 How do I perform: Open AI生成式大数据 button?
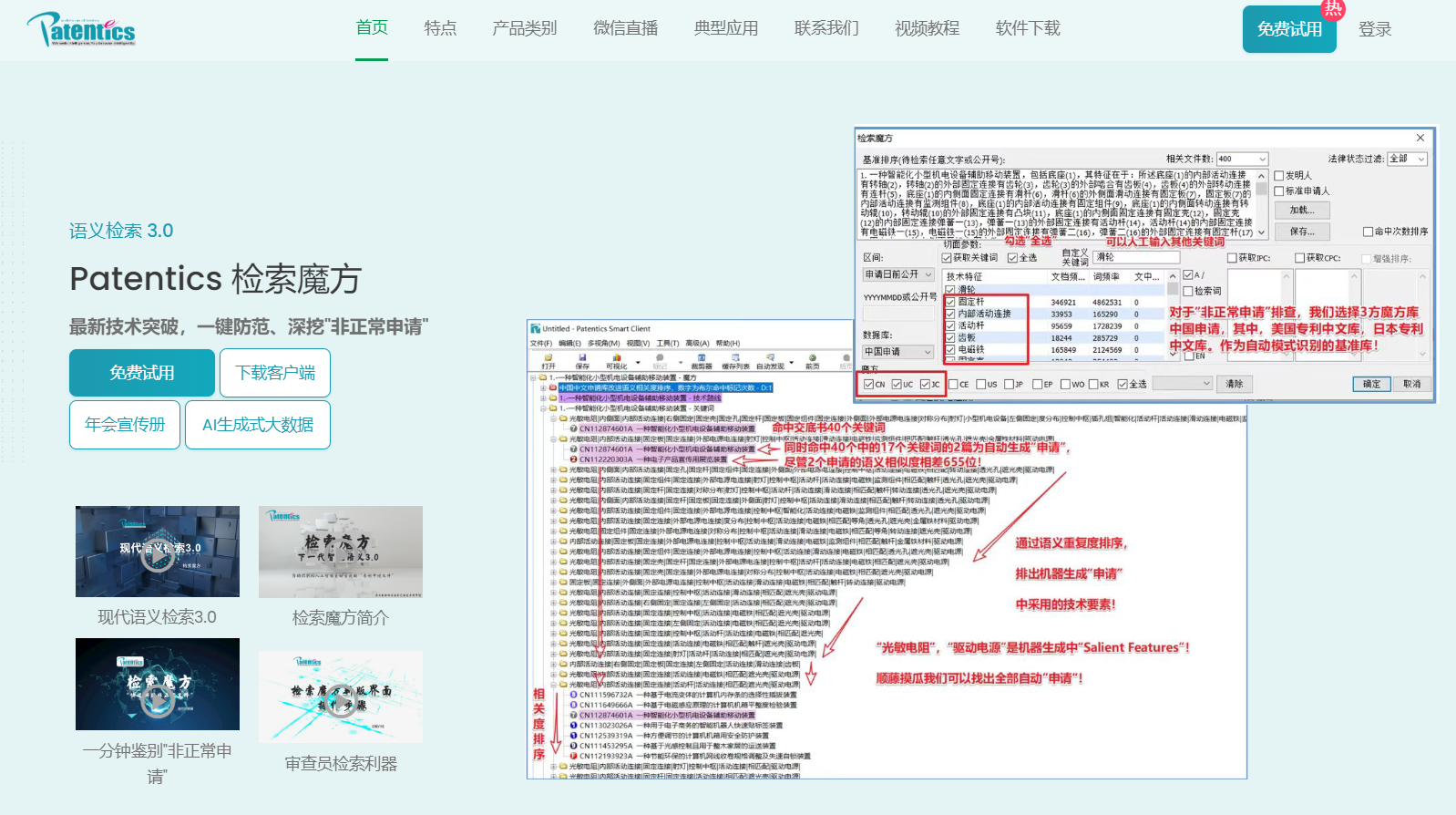[x=258, y=425]
